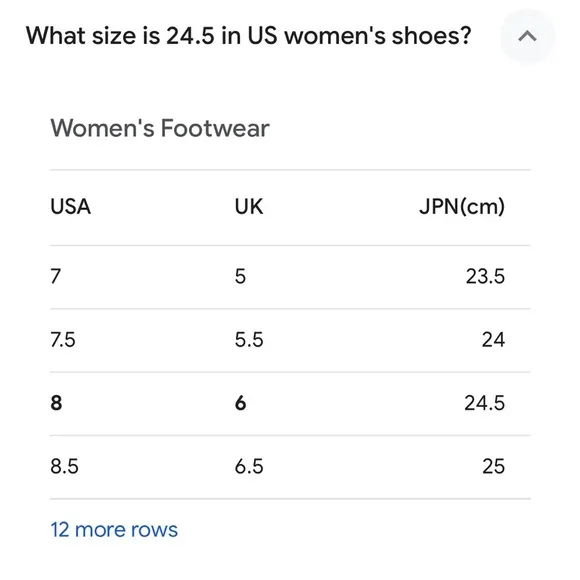Click the word 'shoes?' in the question
The image size is (580, 580).
point(431,36)
